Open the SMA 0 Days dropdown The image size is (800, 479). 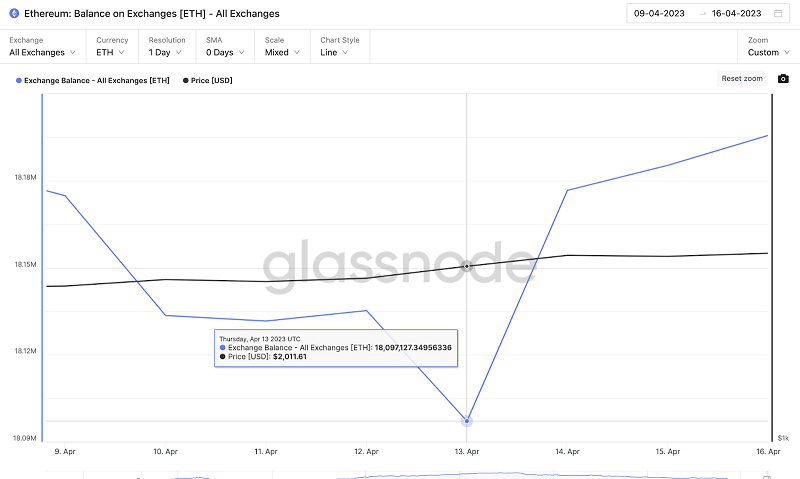(x=225, y=52)
